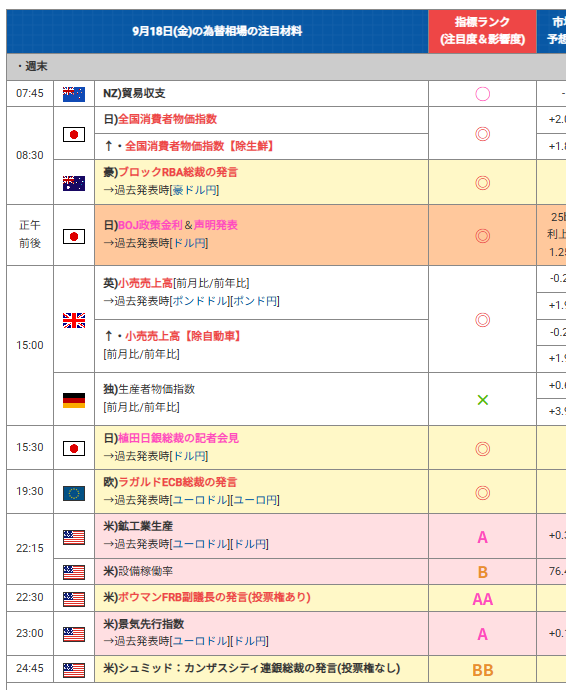Click the 07:45 time cell

(30, 93)
